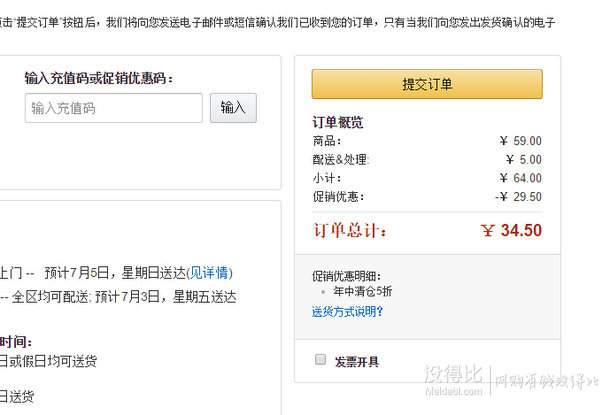Screen dimensions: 610x415
Task: Click the 年中清仓5折 promotion item
Action: tap(363, 291)
